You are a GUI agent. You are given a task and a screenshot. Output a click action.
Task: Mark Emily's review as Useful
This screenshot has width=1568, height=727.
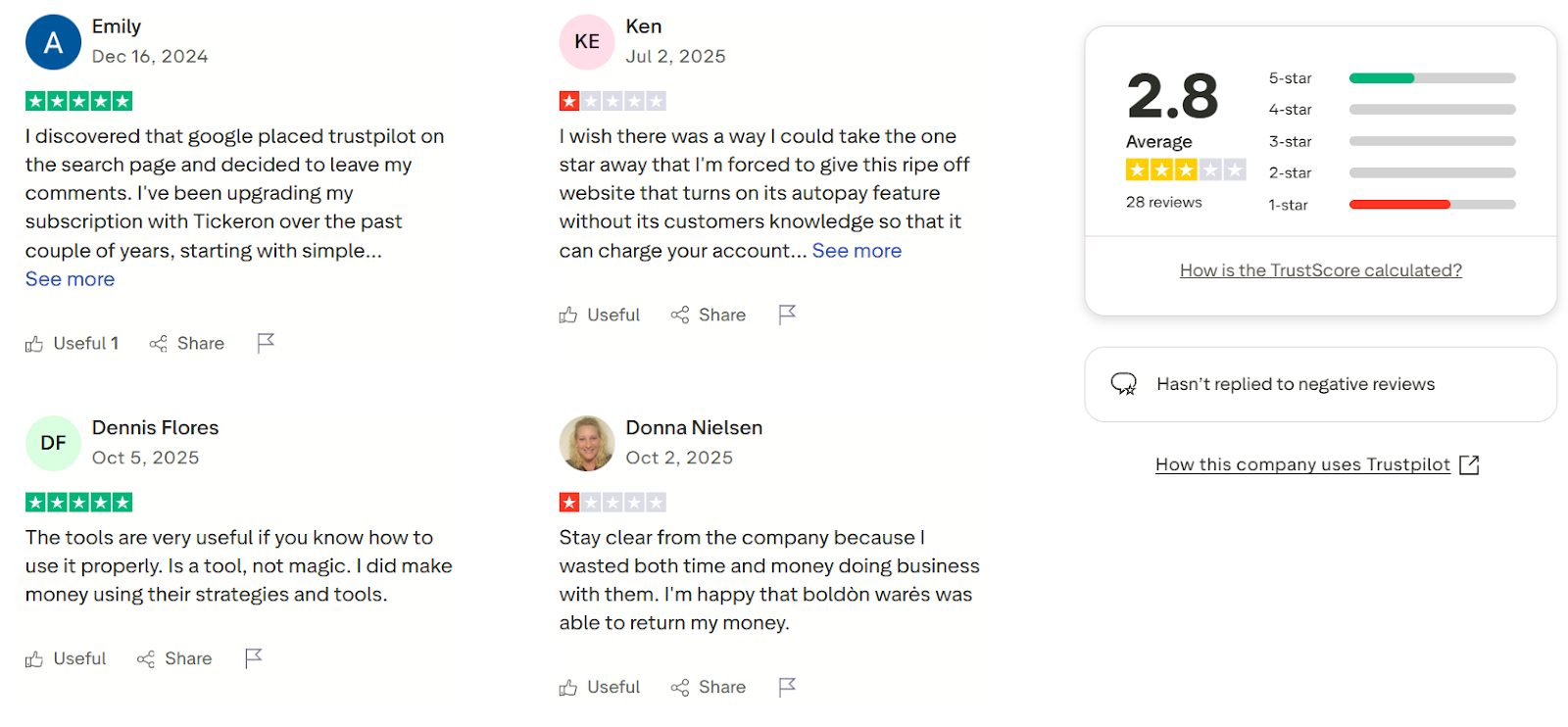(x=72, y=344)
